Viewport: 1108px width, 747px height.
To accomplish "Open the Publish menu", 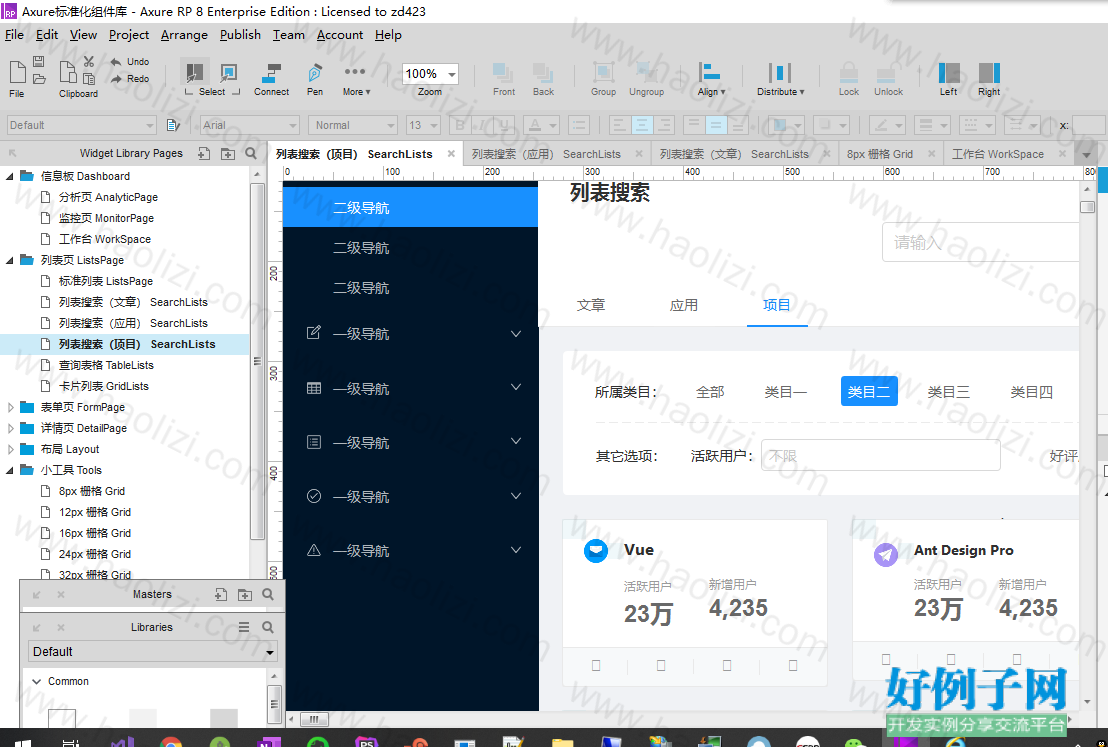I will coord(240,35).
